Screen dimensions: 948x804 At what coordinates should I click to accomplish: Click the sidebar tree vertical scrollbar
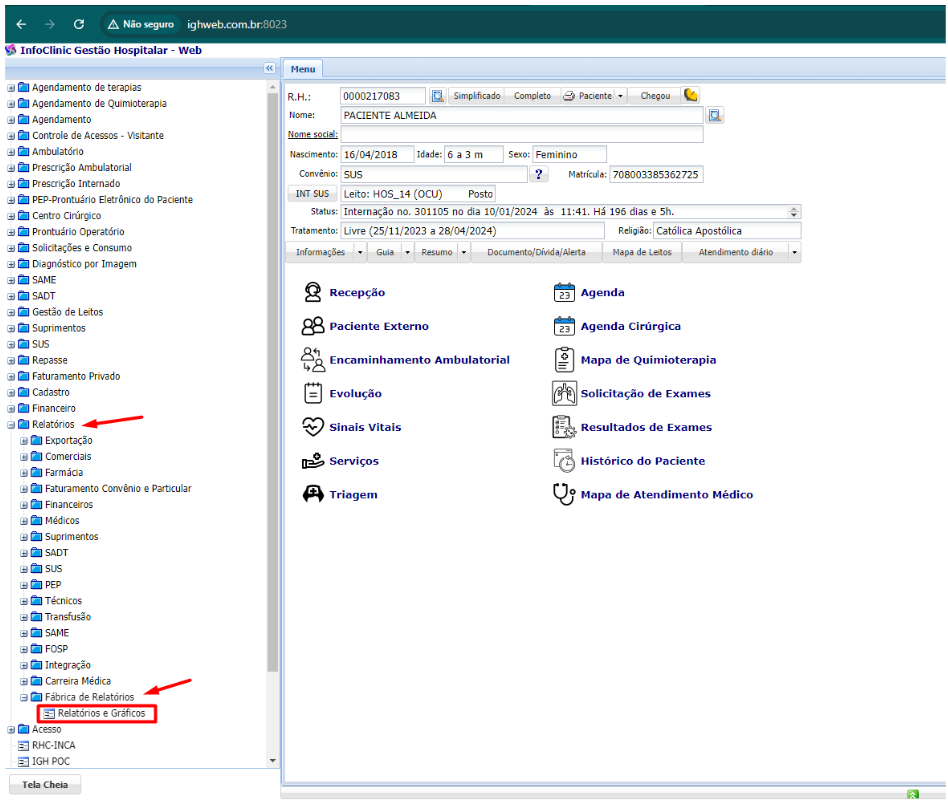pyautogui.click(x=273, y=381)
